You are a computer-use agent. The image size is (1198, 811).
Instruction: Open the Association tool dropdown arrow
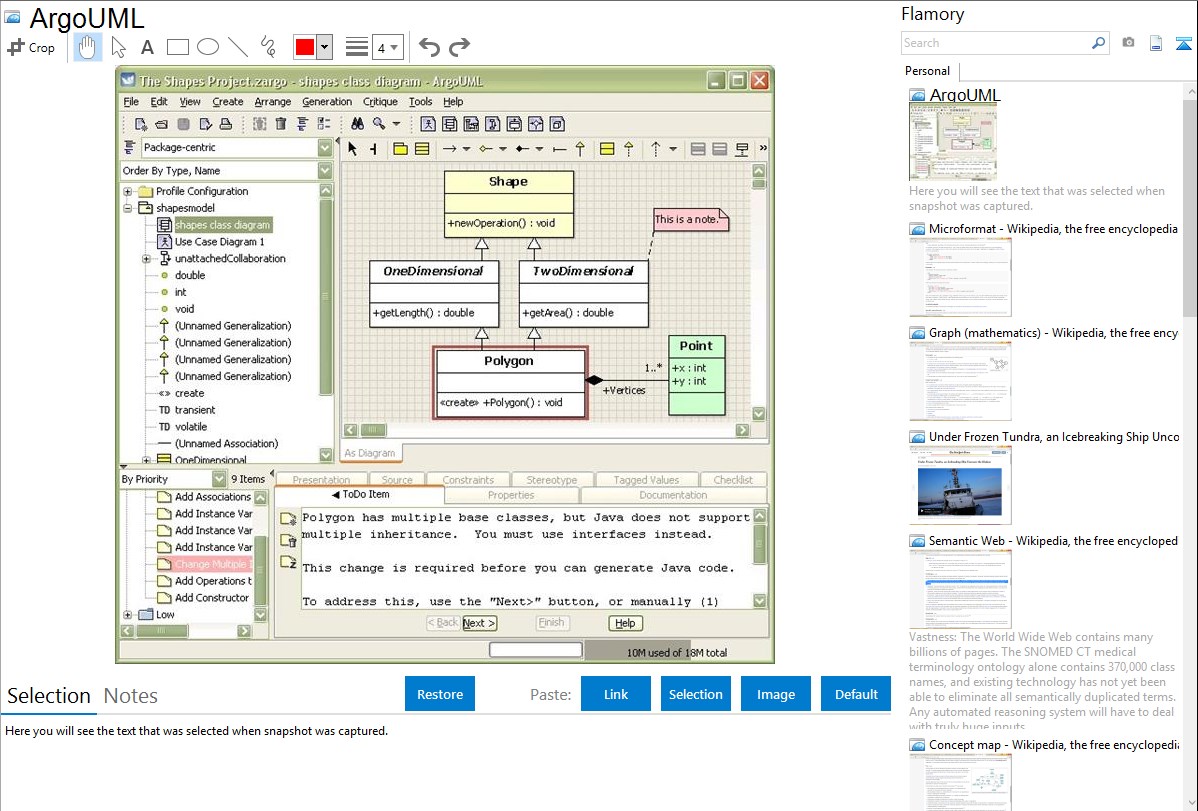point(466,149)
